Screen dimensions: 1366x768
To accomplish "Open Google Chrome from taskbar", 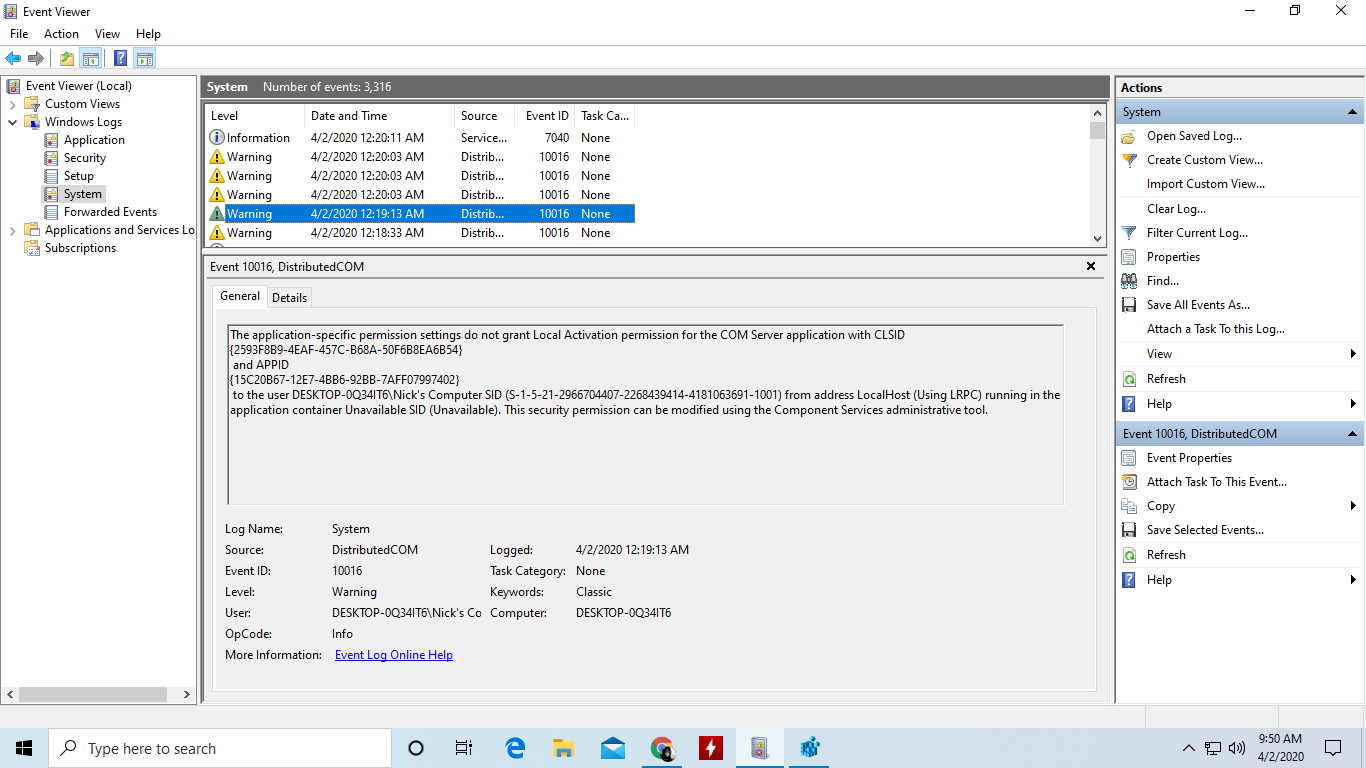I will click(662, 748).
